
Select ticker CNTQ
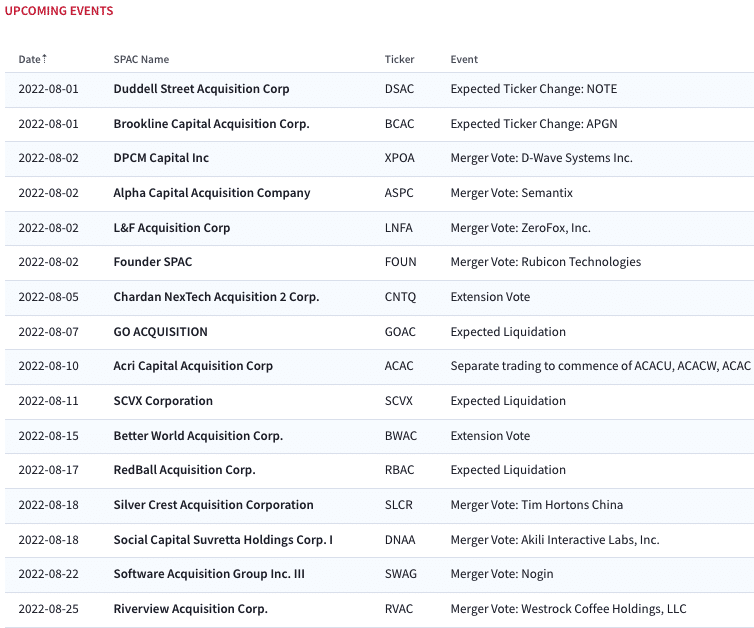tap(400, 297)
